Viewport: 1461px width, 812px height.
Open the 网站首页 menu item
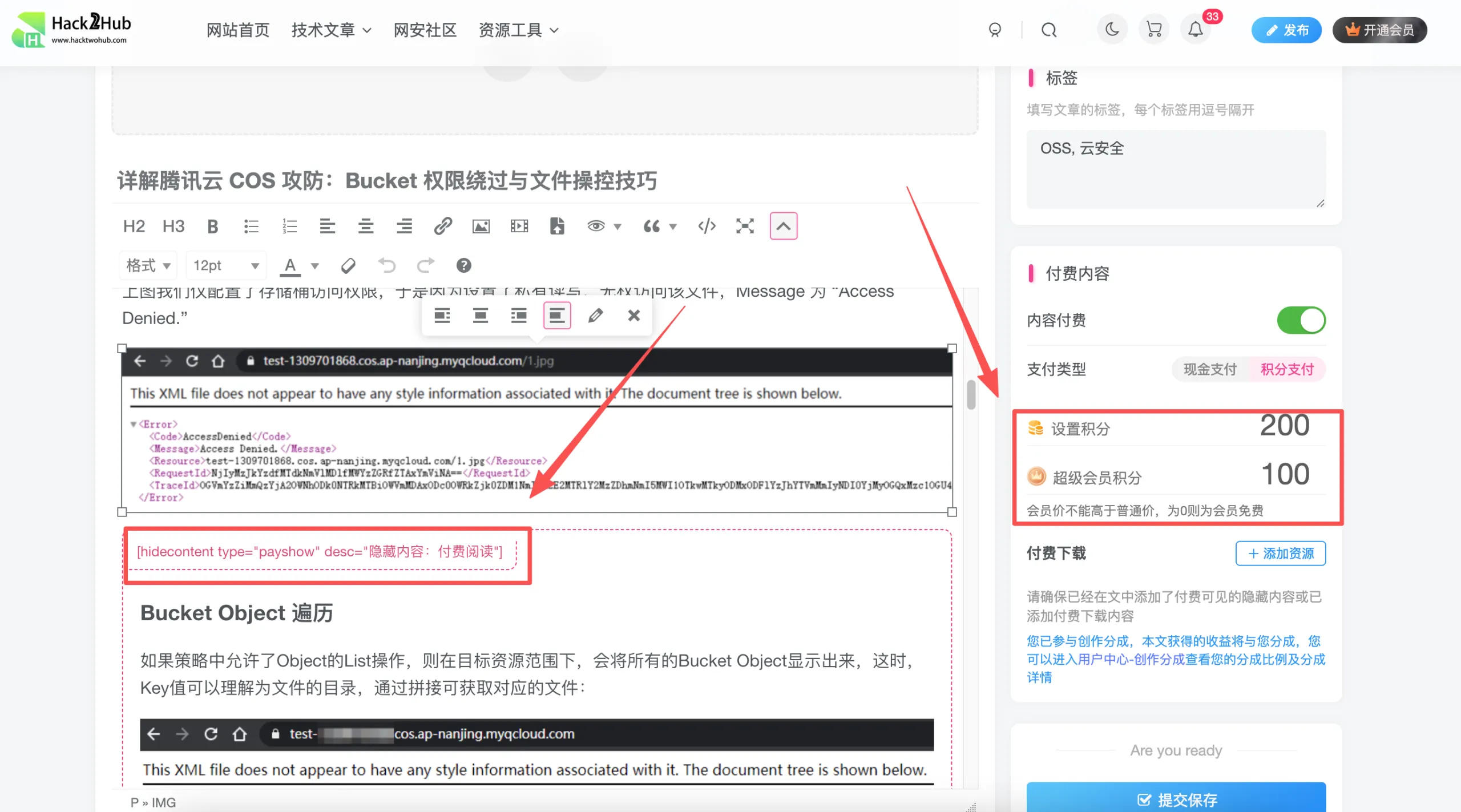click(238, 30)
